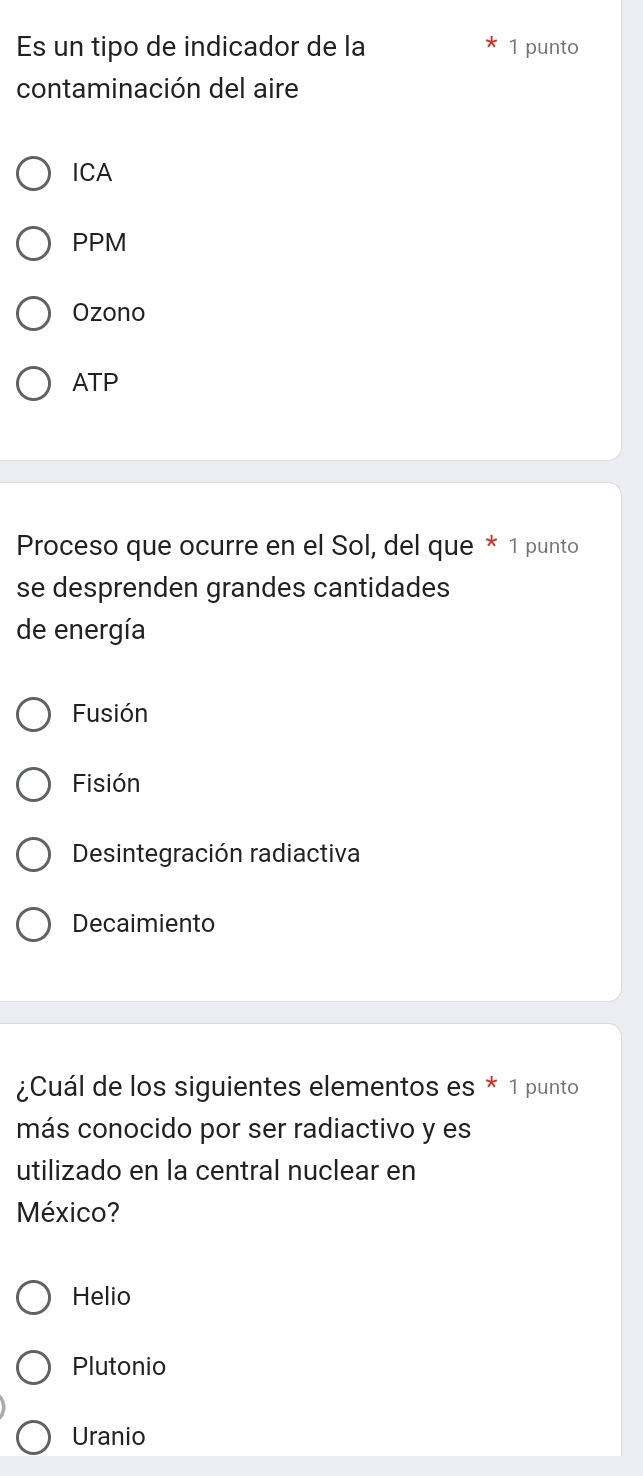Pick Ozono as the answer
This screenshot has width=643, height=1476.
point(34,313)
